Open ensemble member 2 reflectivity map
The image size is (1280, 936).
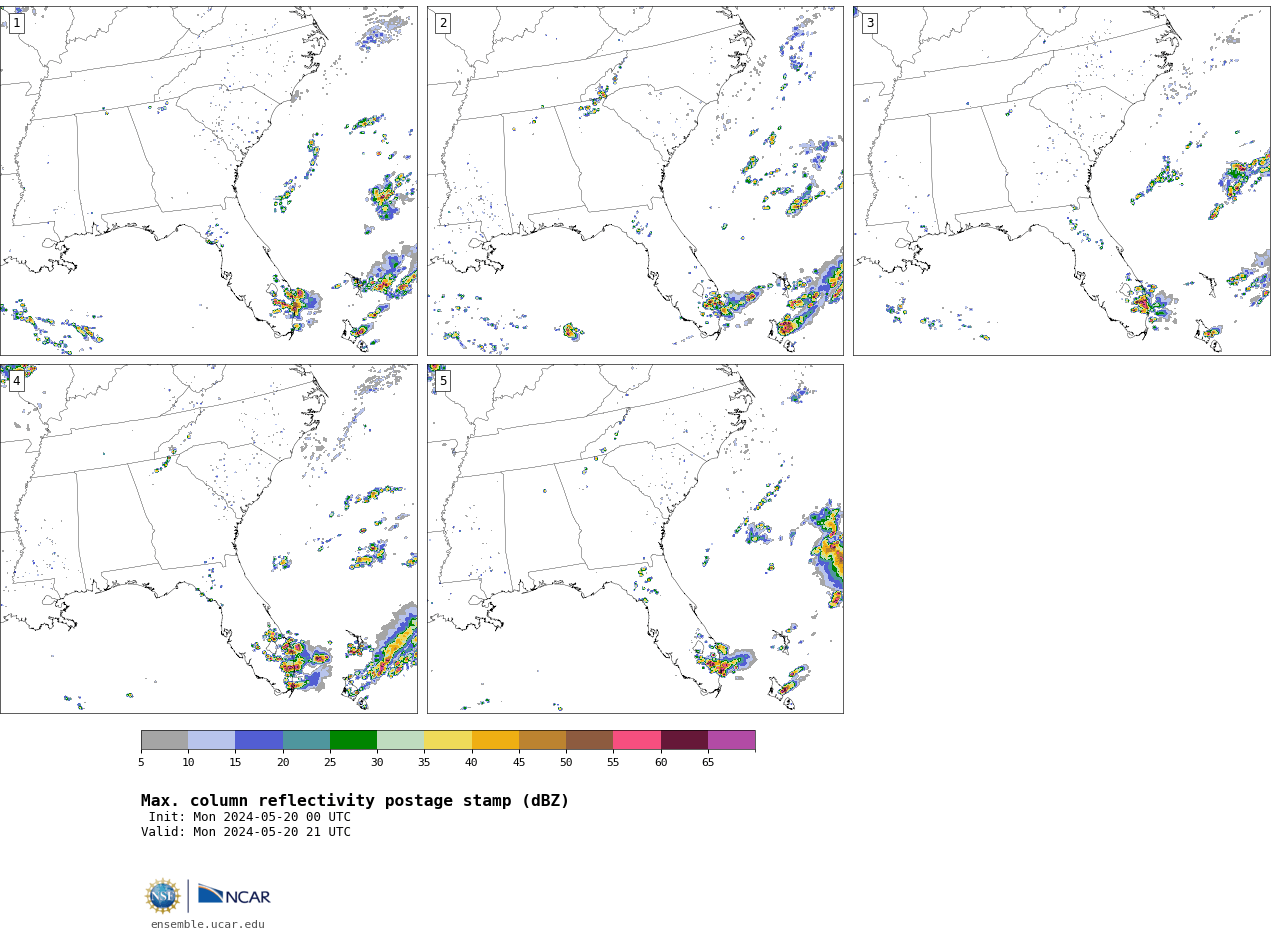635,181
